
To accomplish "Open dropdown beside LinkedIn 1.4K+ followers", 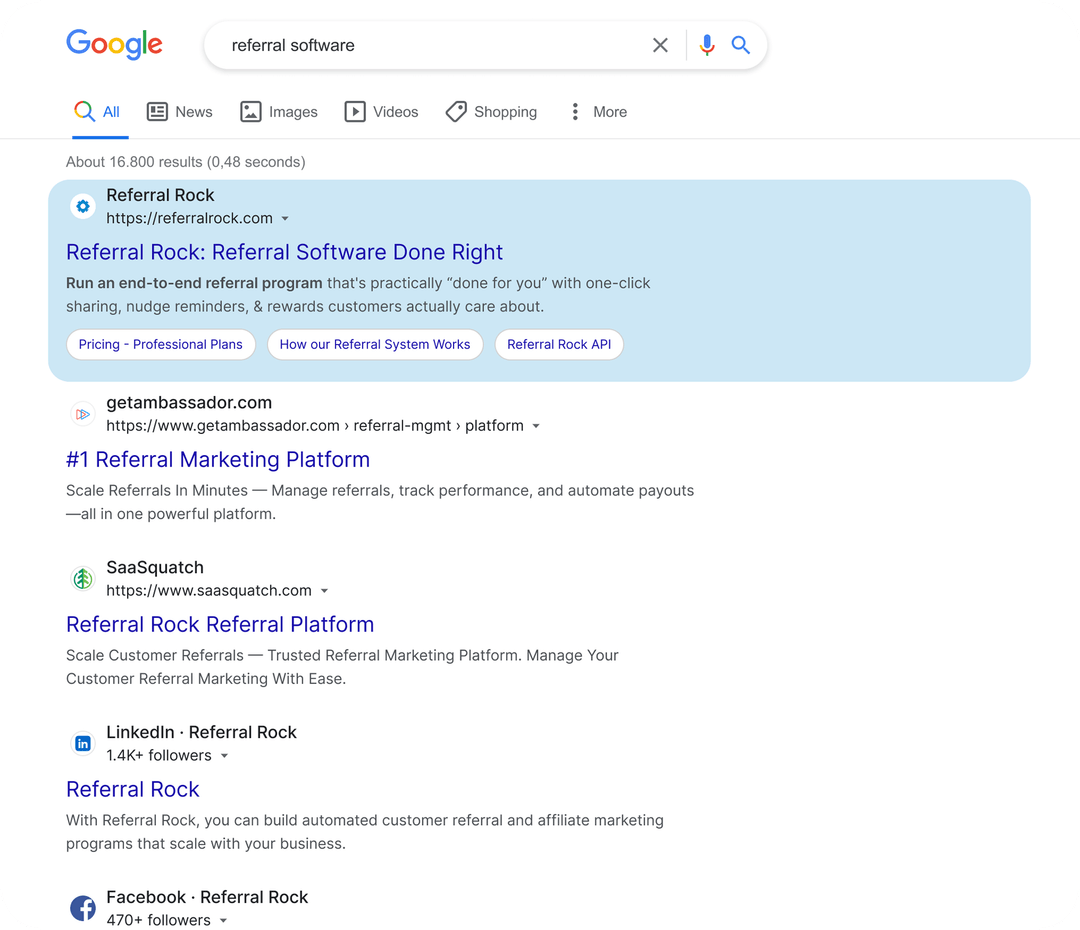I will click(224, 756).
